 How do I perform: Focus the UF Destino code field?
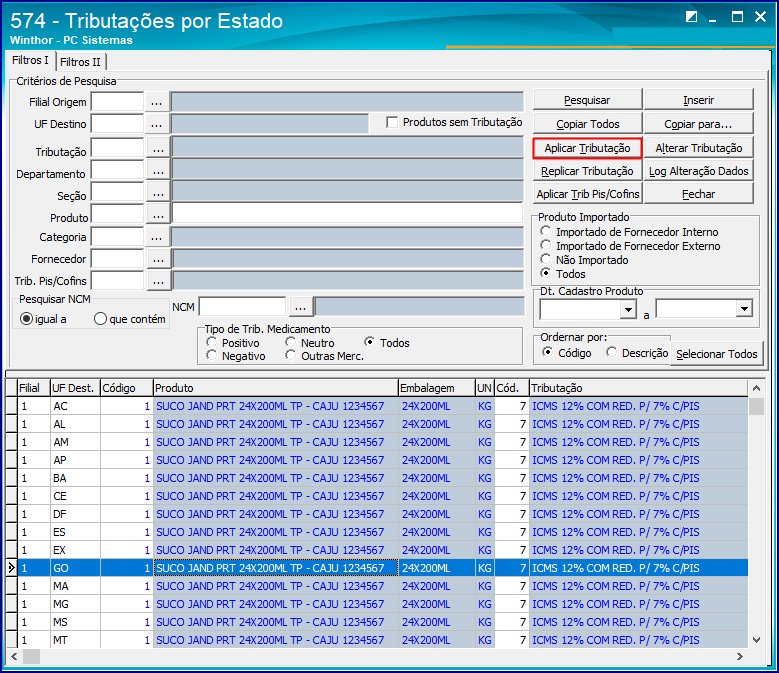click(x=117, y=124)
